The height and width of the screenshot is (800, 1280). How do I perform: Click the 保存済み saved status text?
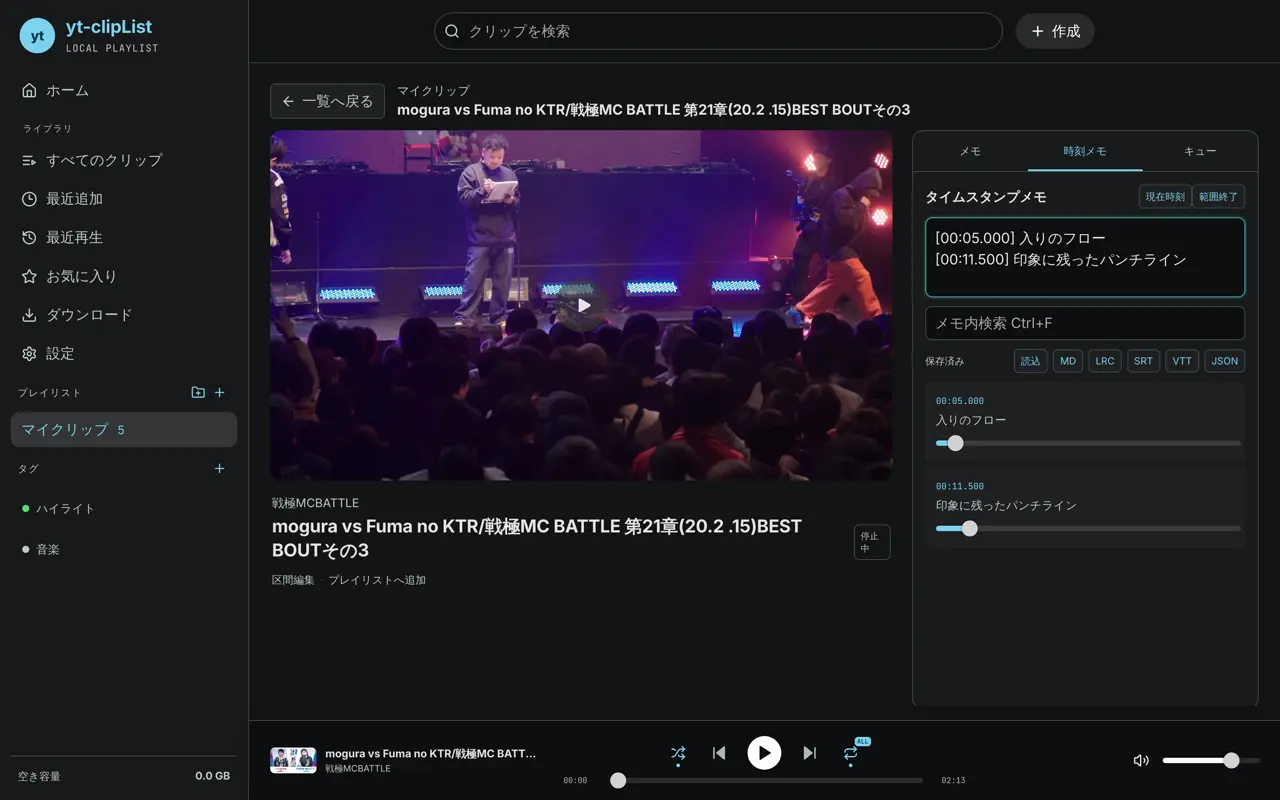click(945, 361)
